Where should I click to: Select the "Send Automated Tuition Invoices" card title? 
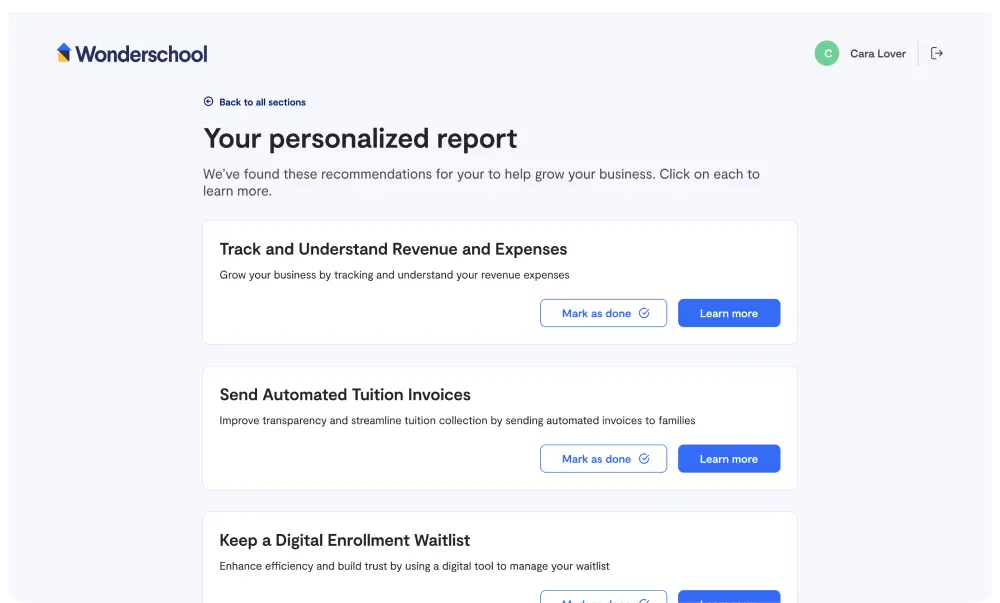345,395
